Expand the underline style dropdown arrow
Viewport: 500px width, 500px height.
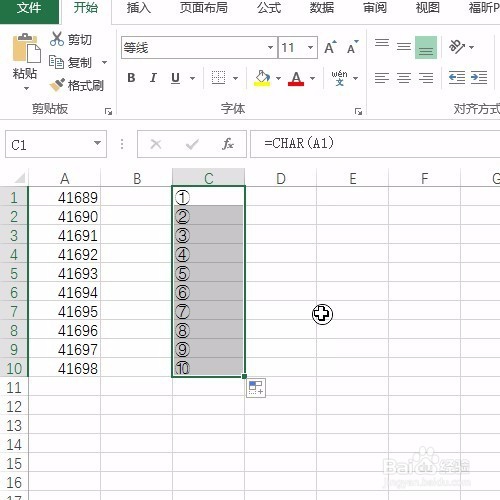pos(192,78)
